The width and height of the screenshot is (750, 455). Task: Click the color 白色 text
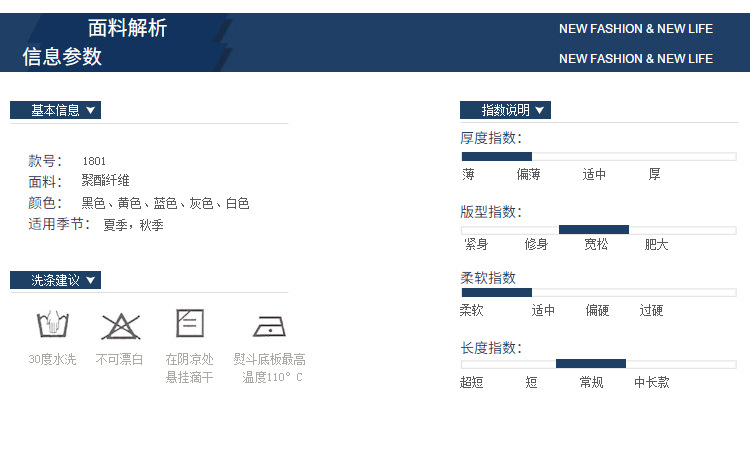click(x=238, y=203)
